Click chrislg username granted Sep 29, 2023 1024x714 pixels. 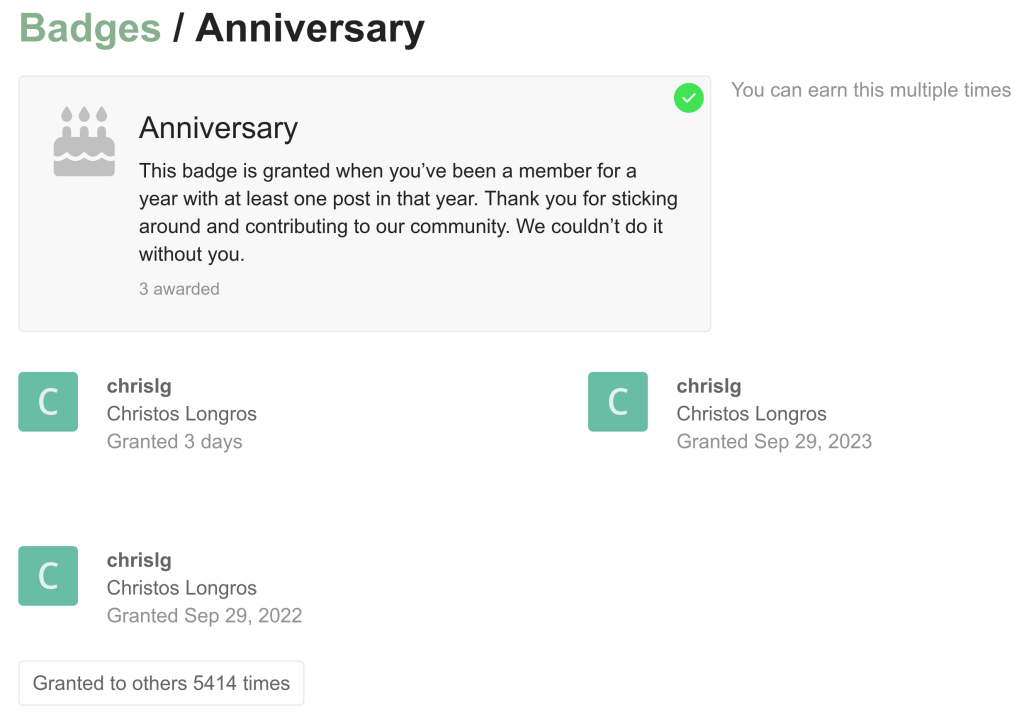point(709,386)
